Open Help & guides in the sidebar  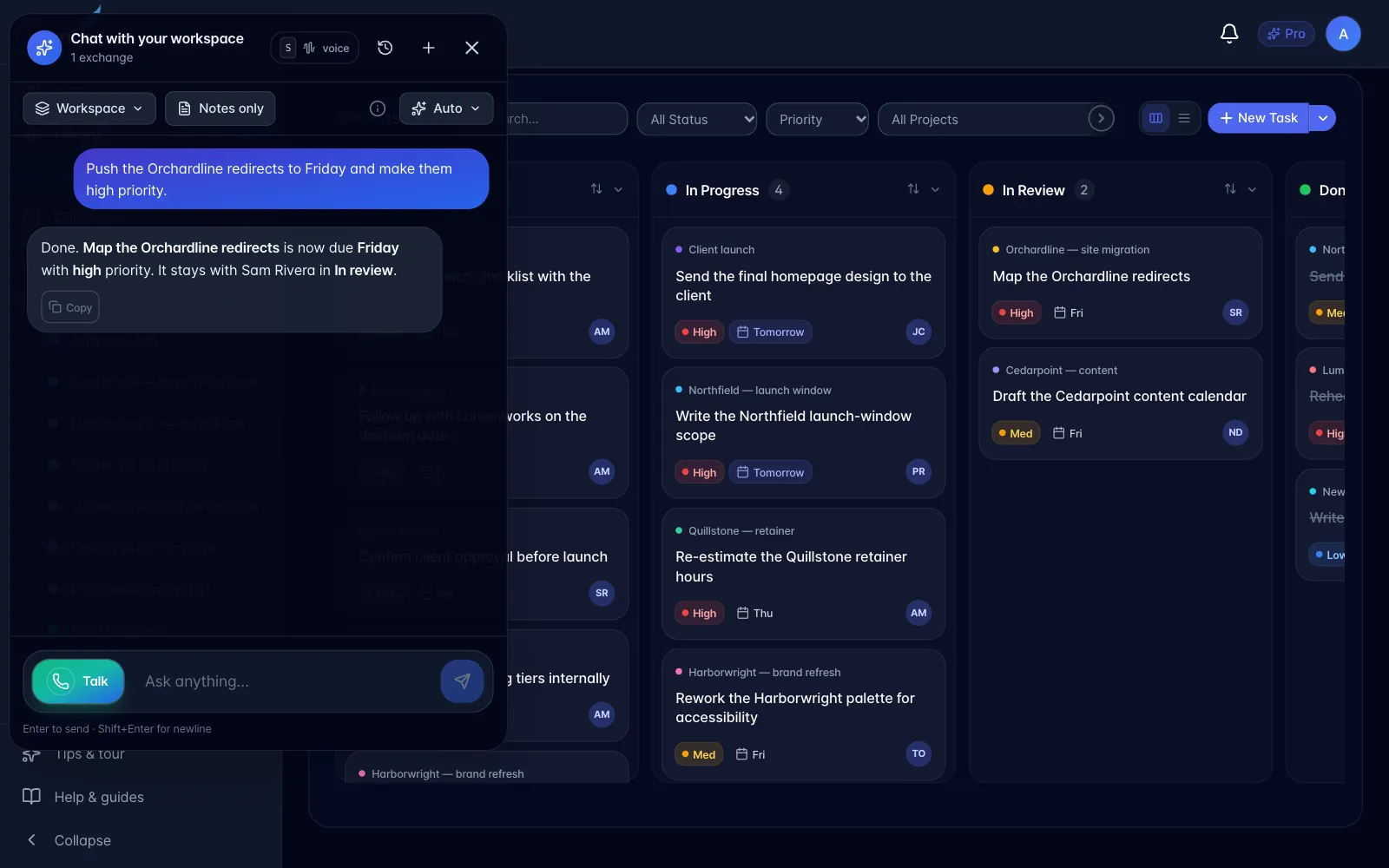(x=99, y=797)
